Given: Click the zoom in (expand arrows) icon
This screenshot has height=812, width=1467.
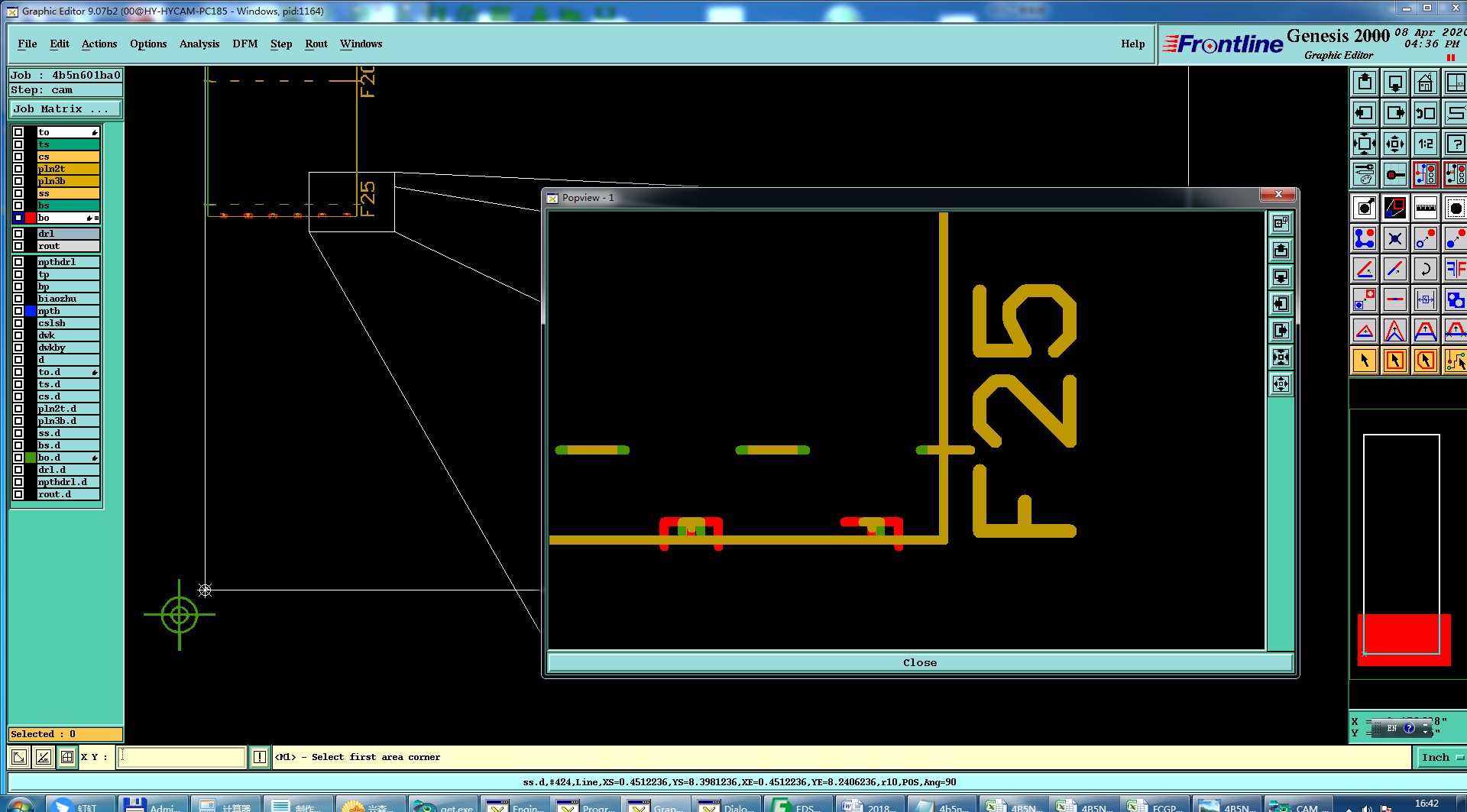Looking at the screenshot, I should pyautogui.click(x=1365, y=144).
